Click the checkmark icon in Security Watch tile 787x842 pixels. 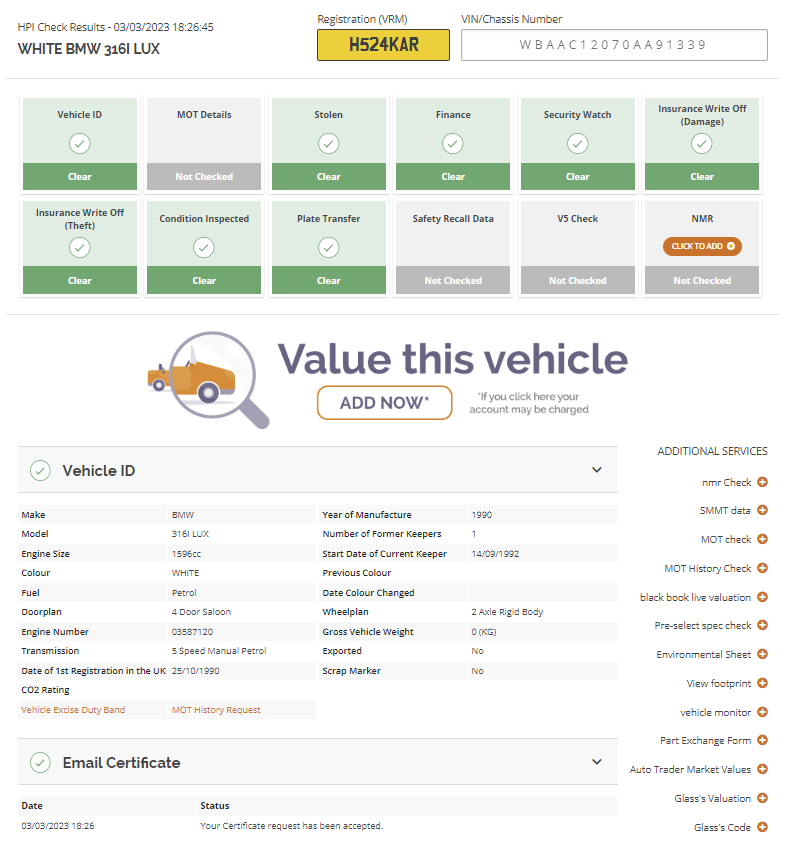coord(577,143)
